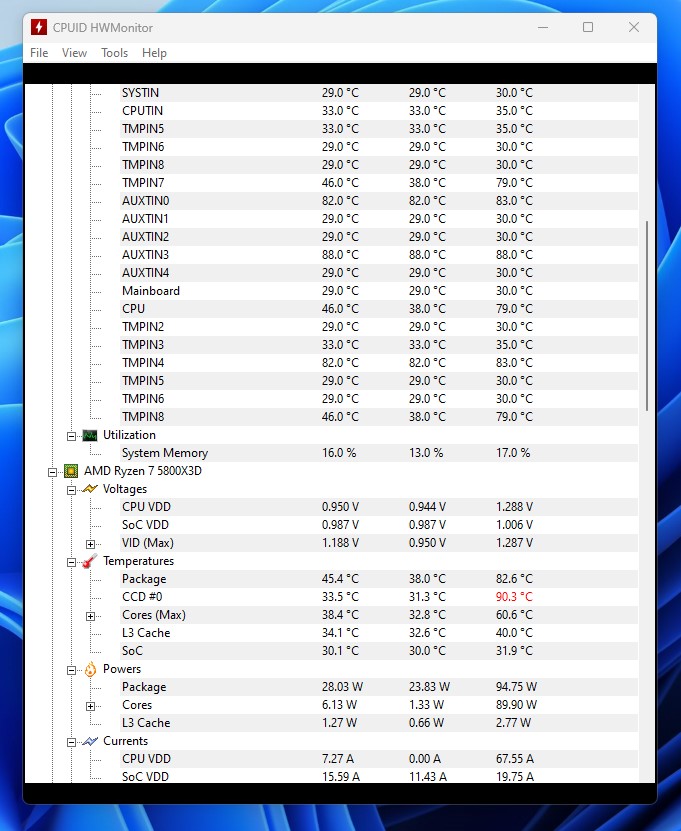Select the TMPIN3 row
Viewport: 681px width, 831px height.
[379, 345]
